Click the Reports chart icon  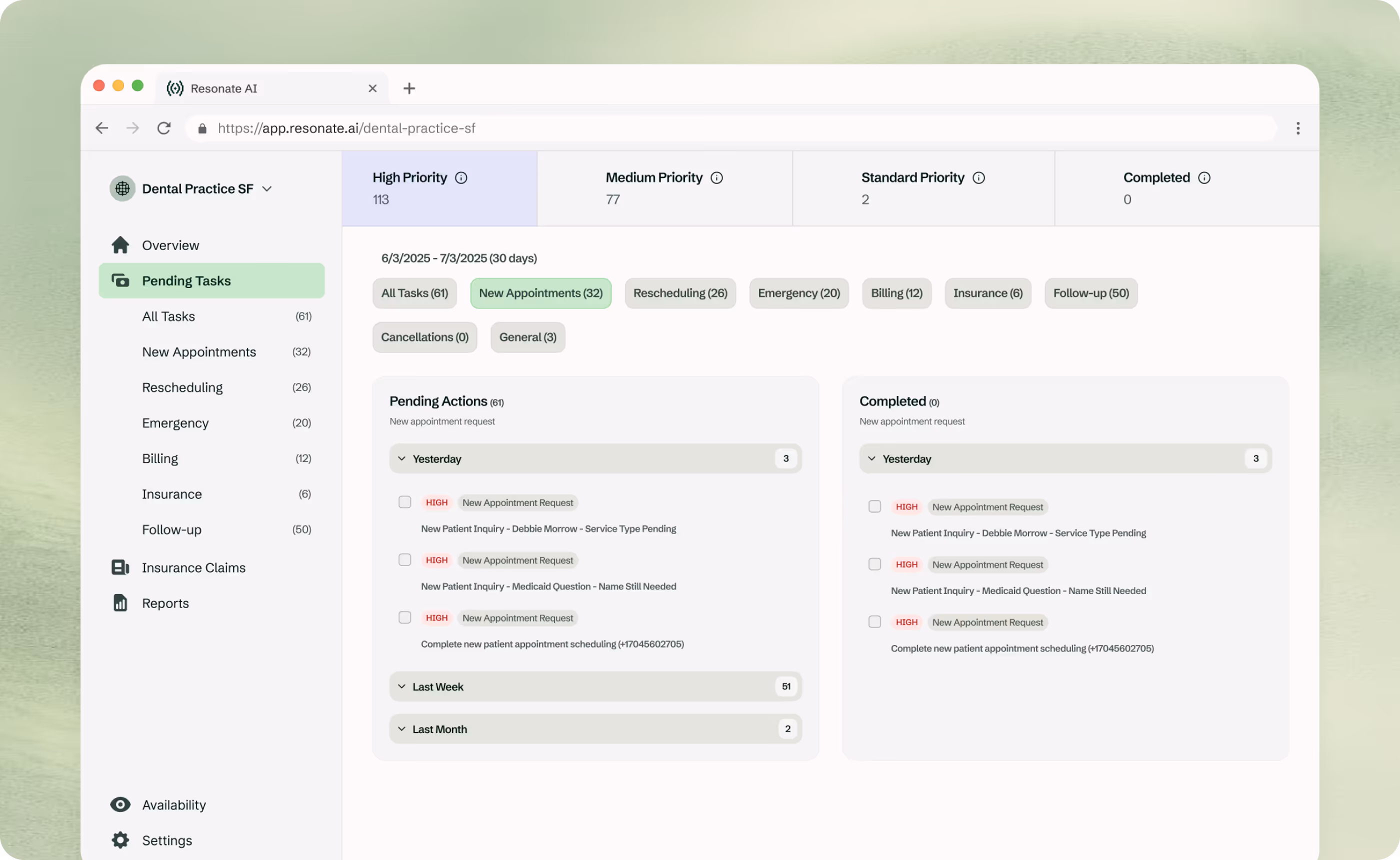point(120,603)
